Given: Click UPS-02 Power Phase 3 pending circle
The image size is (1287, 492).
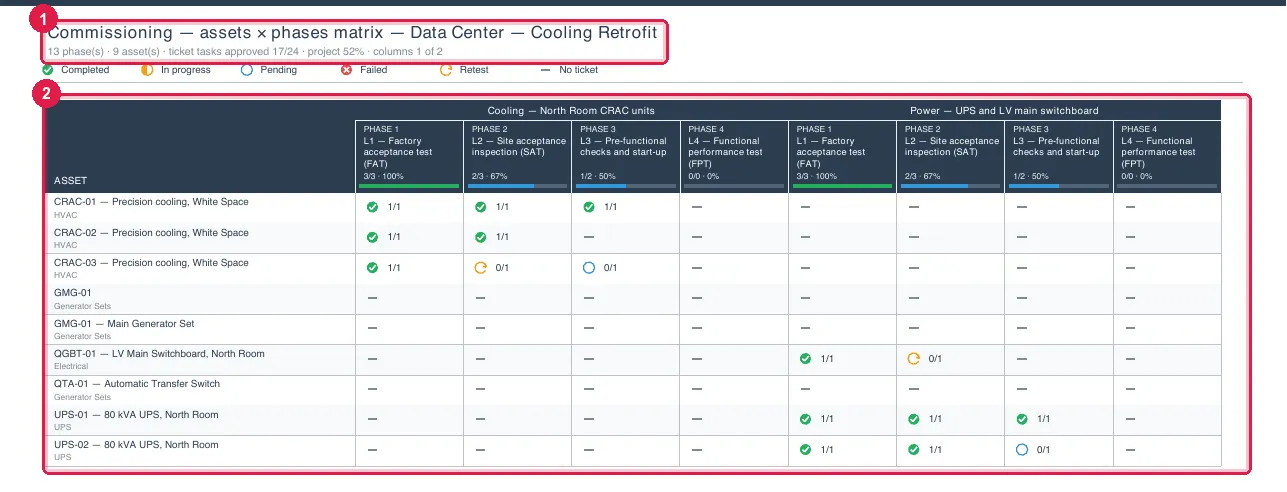Looking at the screenshot, I should click(1022, 449).
